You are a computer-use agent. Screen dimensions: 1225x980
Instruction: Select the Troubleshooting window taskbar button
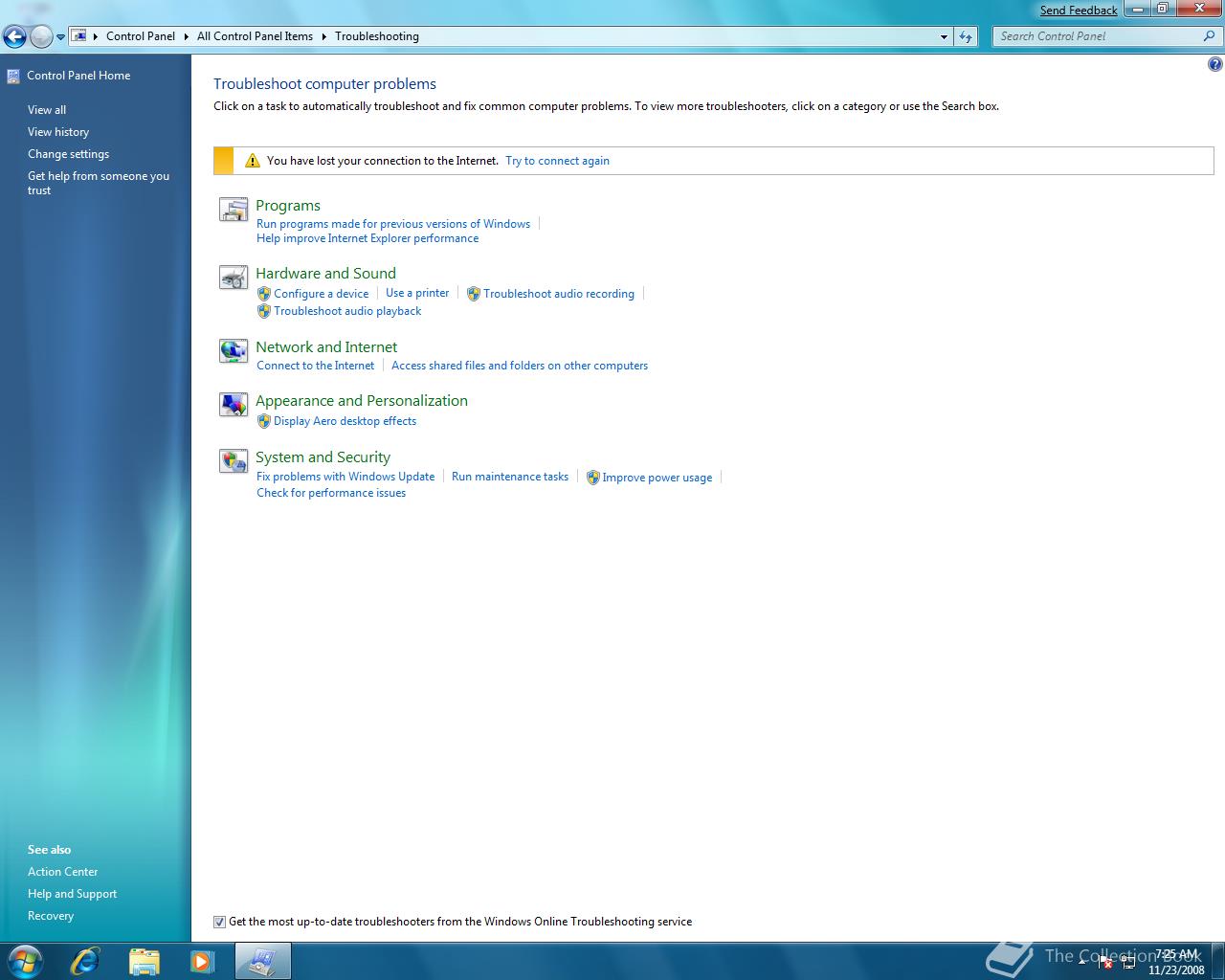click(262, 961)
